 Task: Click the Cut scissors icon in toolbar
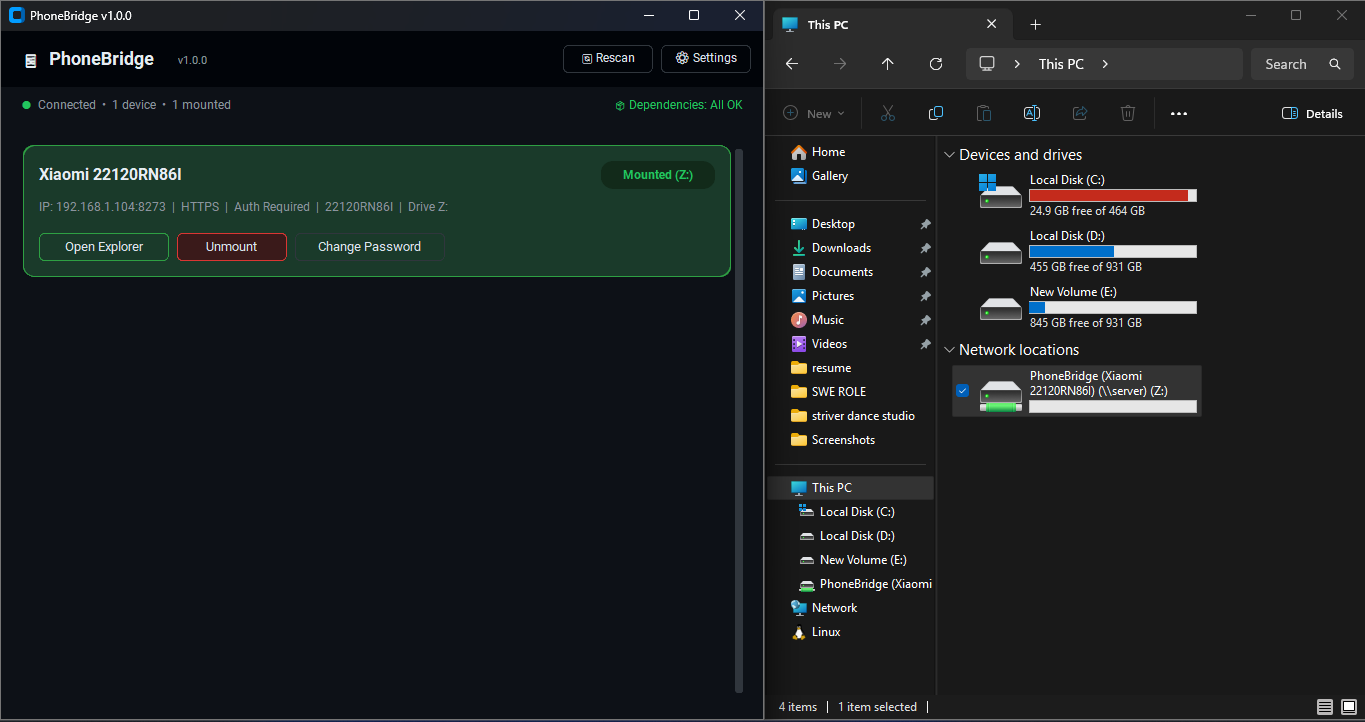[x=887, y=113]
